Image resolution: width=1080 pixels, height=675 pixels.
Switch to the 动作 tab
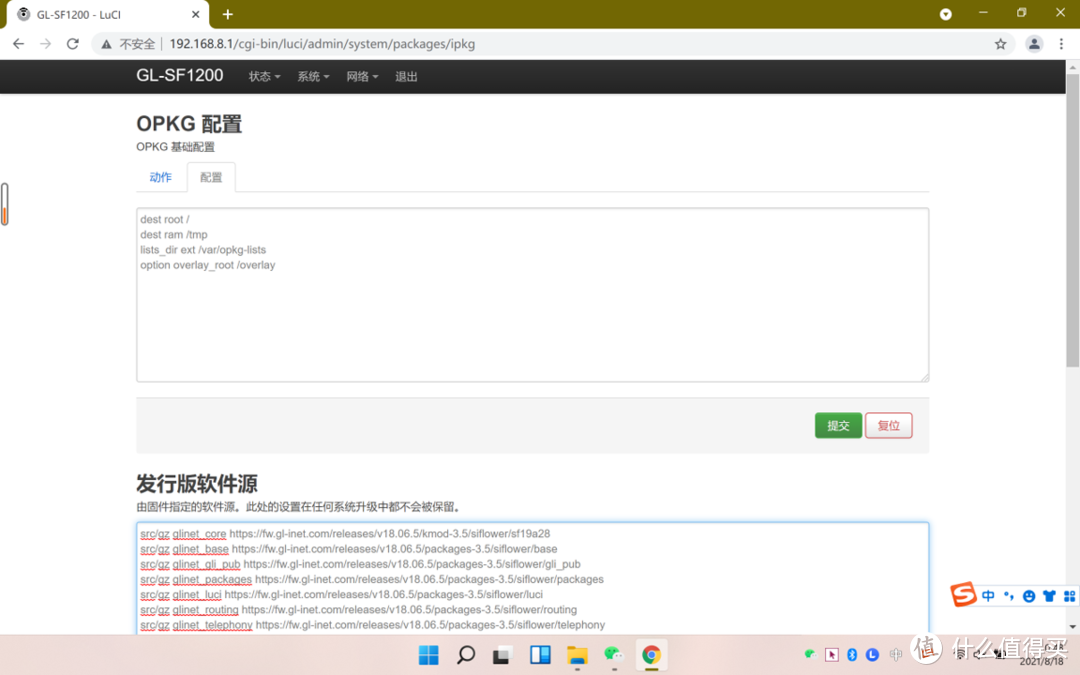160,177
